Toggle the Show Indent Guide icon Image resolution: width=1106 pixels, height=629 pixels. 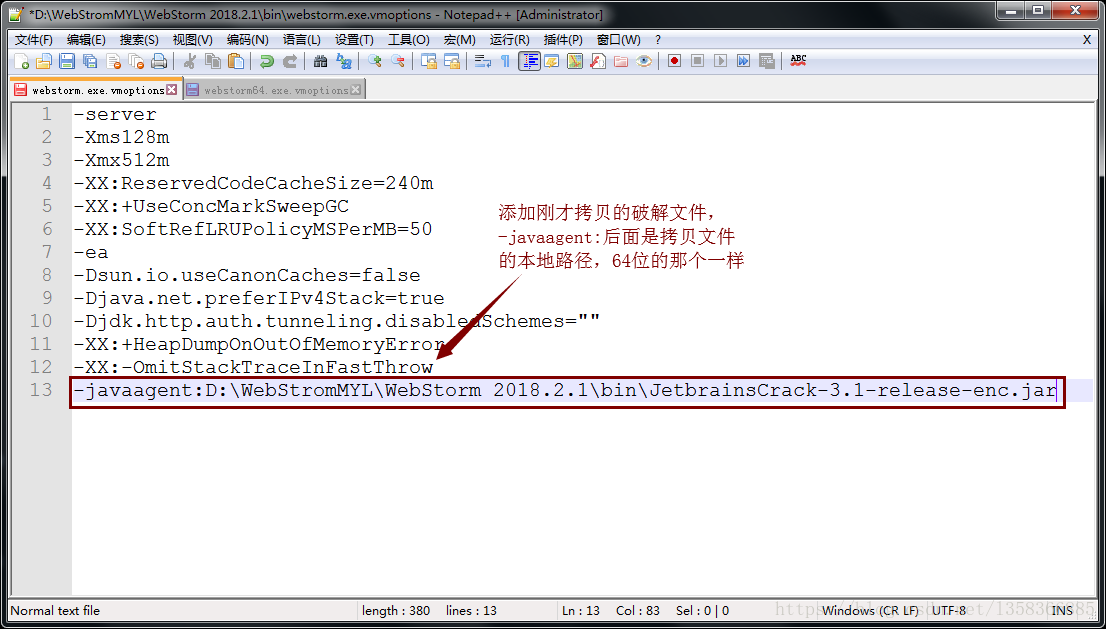click(x=530, y=61)
